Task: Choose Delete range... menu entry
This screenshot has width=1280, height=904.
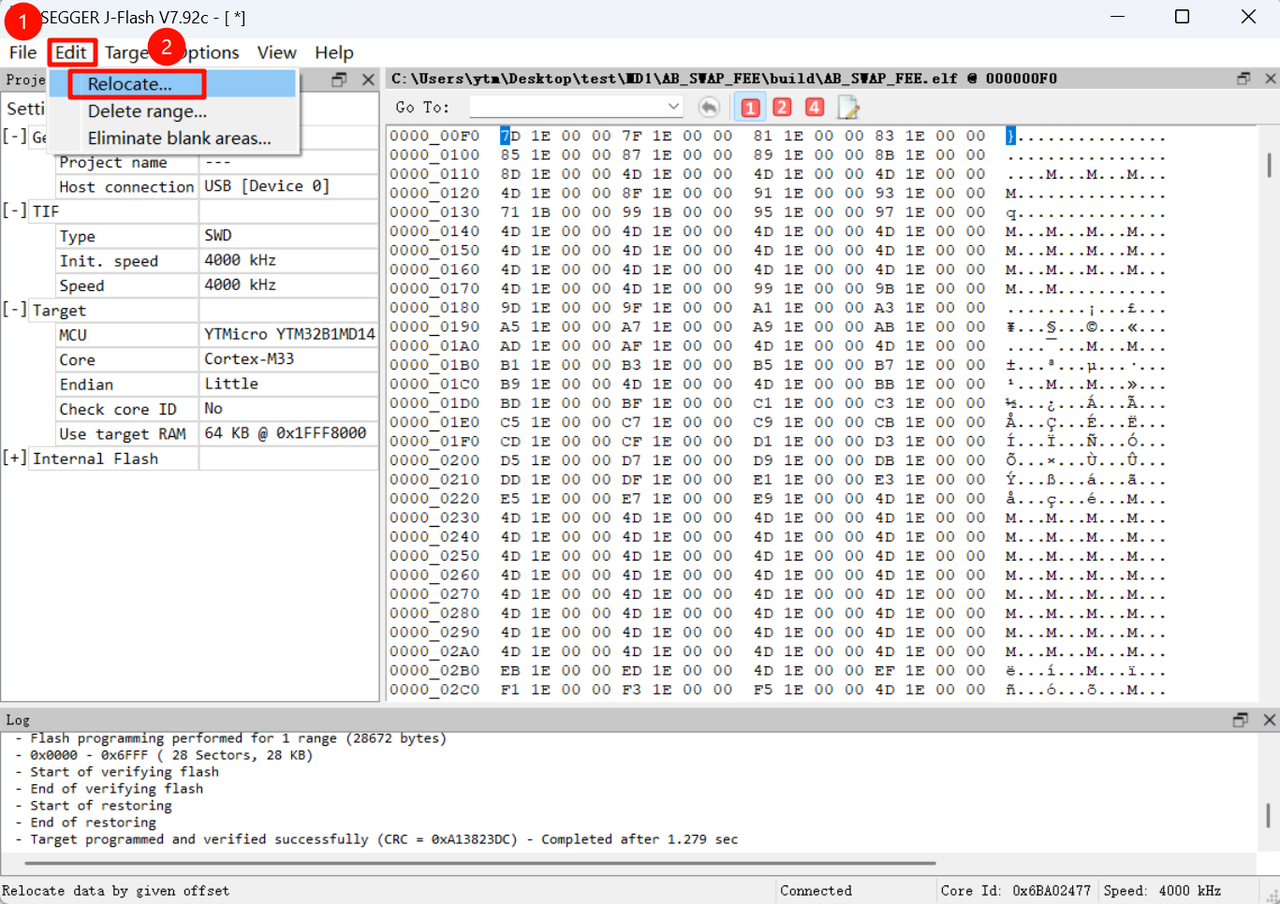Action: point(174,111)
